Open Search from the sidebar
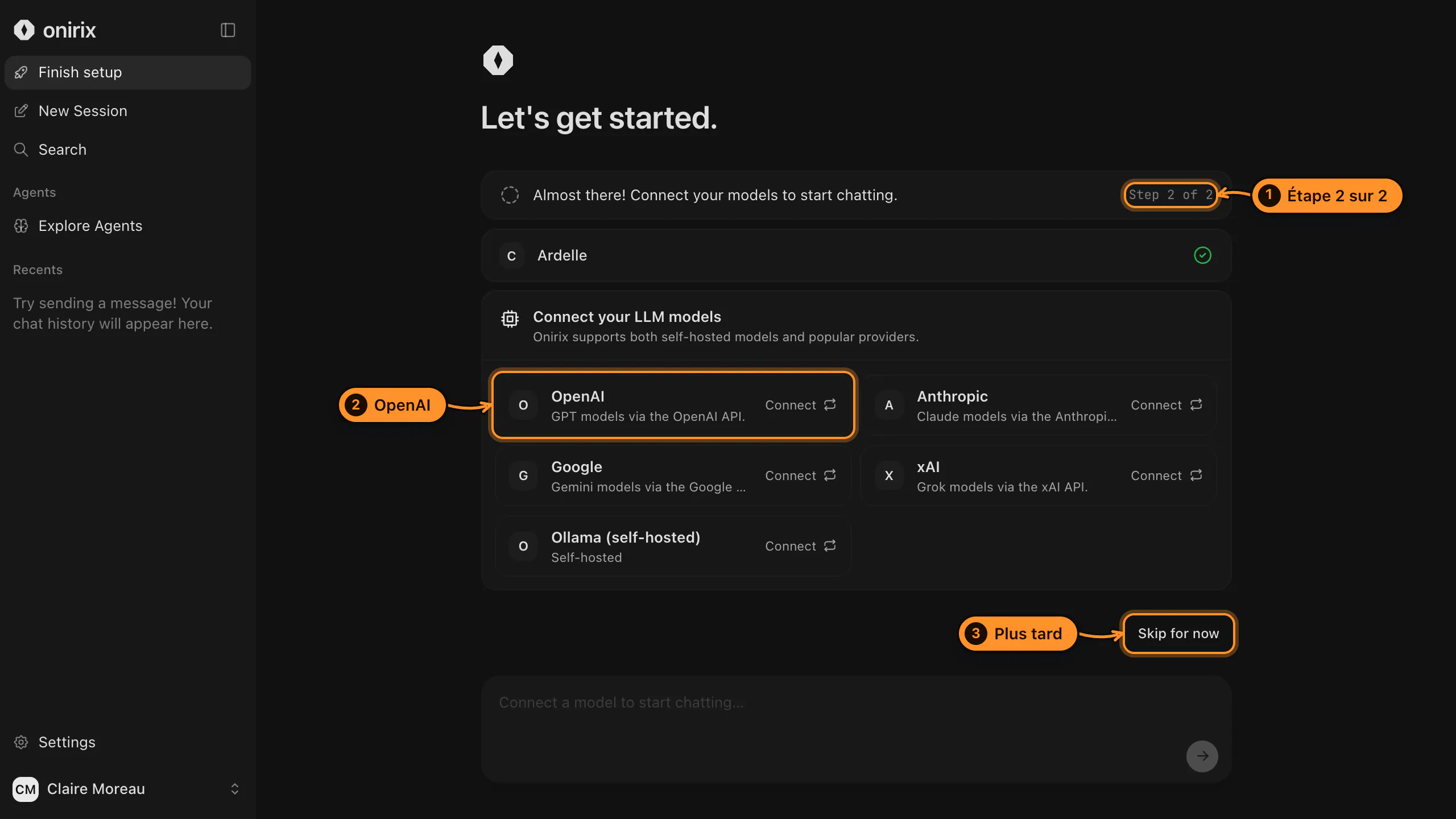 tap(127, 150)
